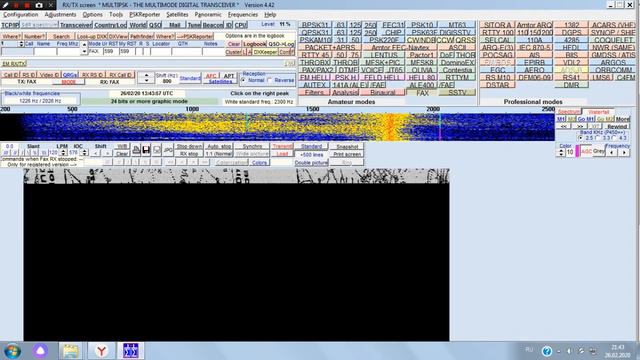Select the BPSK31 mode button

coord(315,25)
